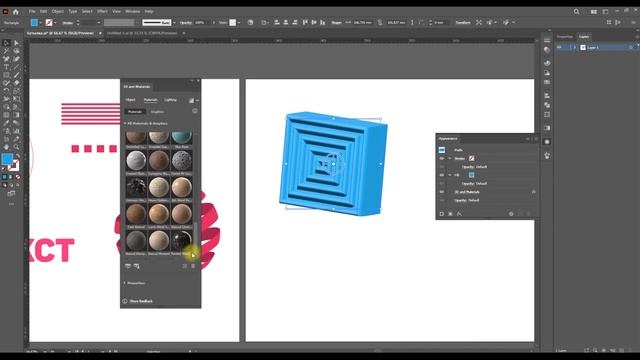Open the Add New Effect fx menu
Screen dimensions: 640x360
pyautogui.click(x=459, y=214)
